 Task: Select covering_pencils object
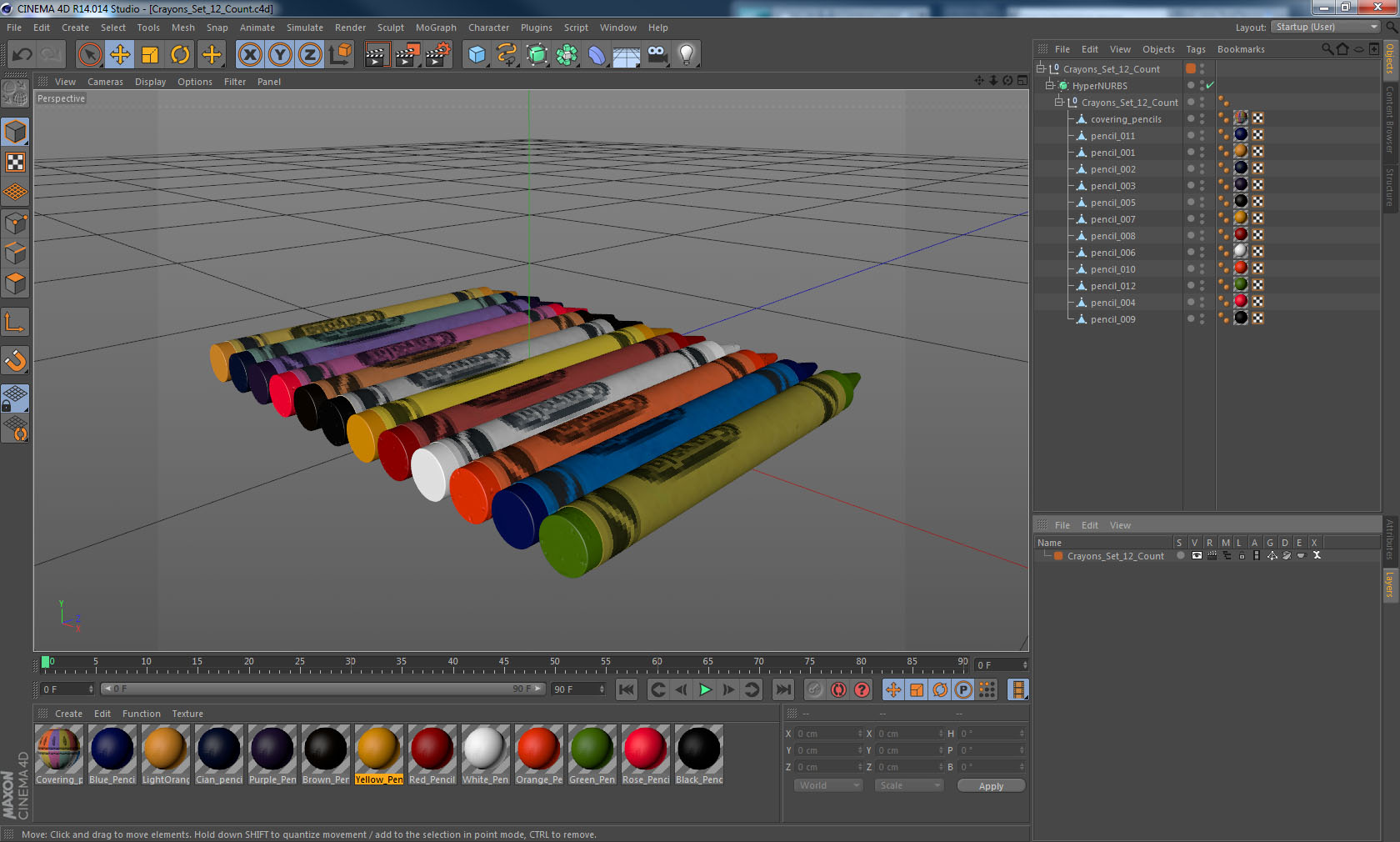coord(1126,119)
